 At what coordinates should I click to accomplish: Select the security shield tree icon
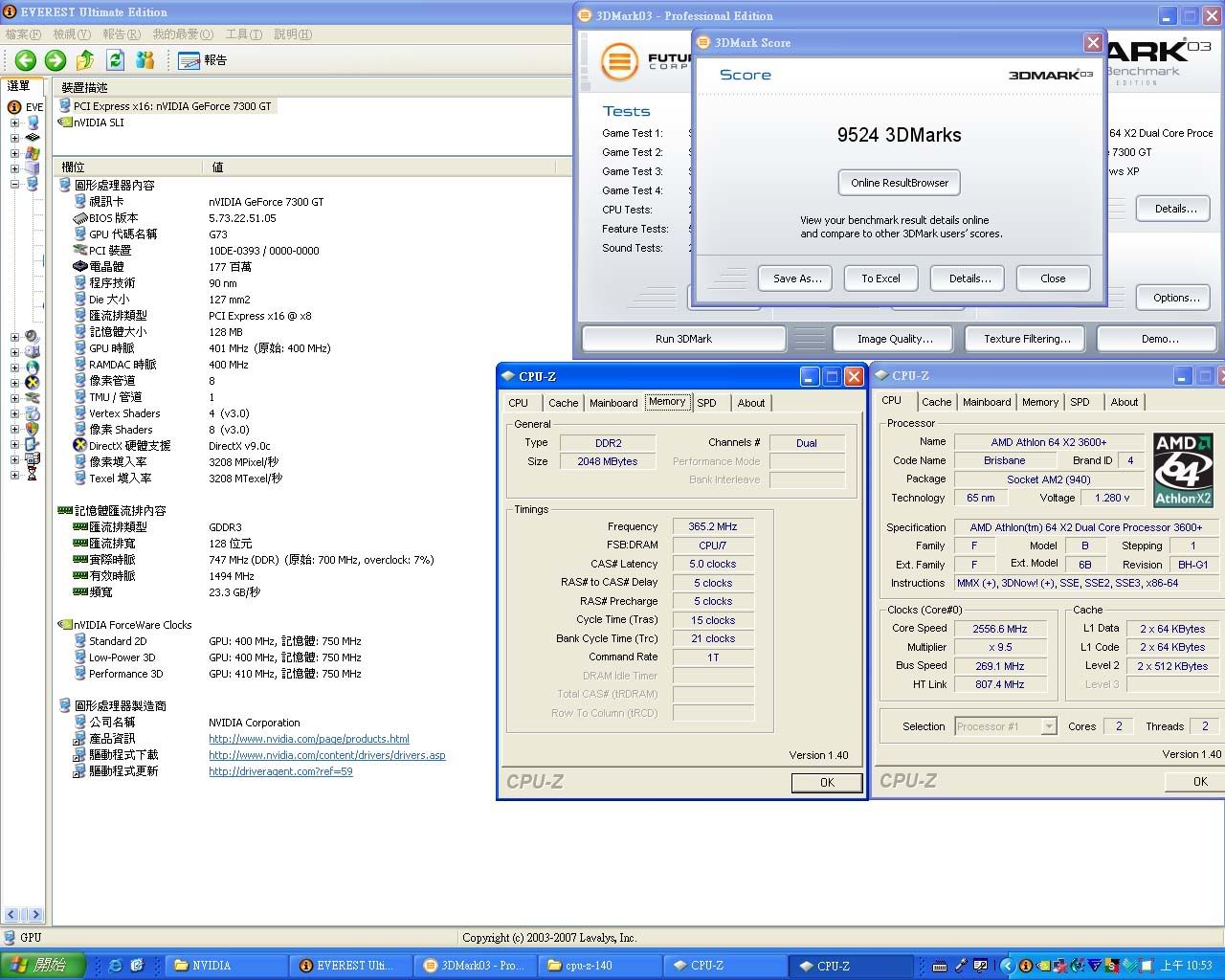click(x=33, y=429)
